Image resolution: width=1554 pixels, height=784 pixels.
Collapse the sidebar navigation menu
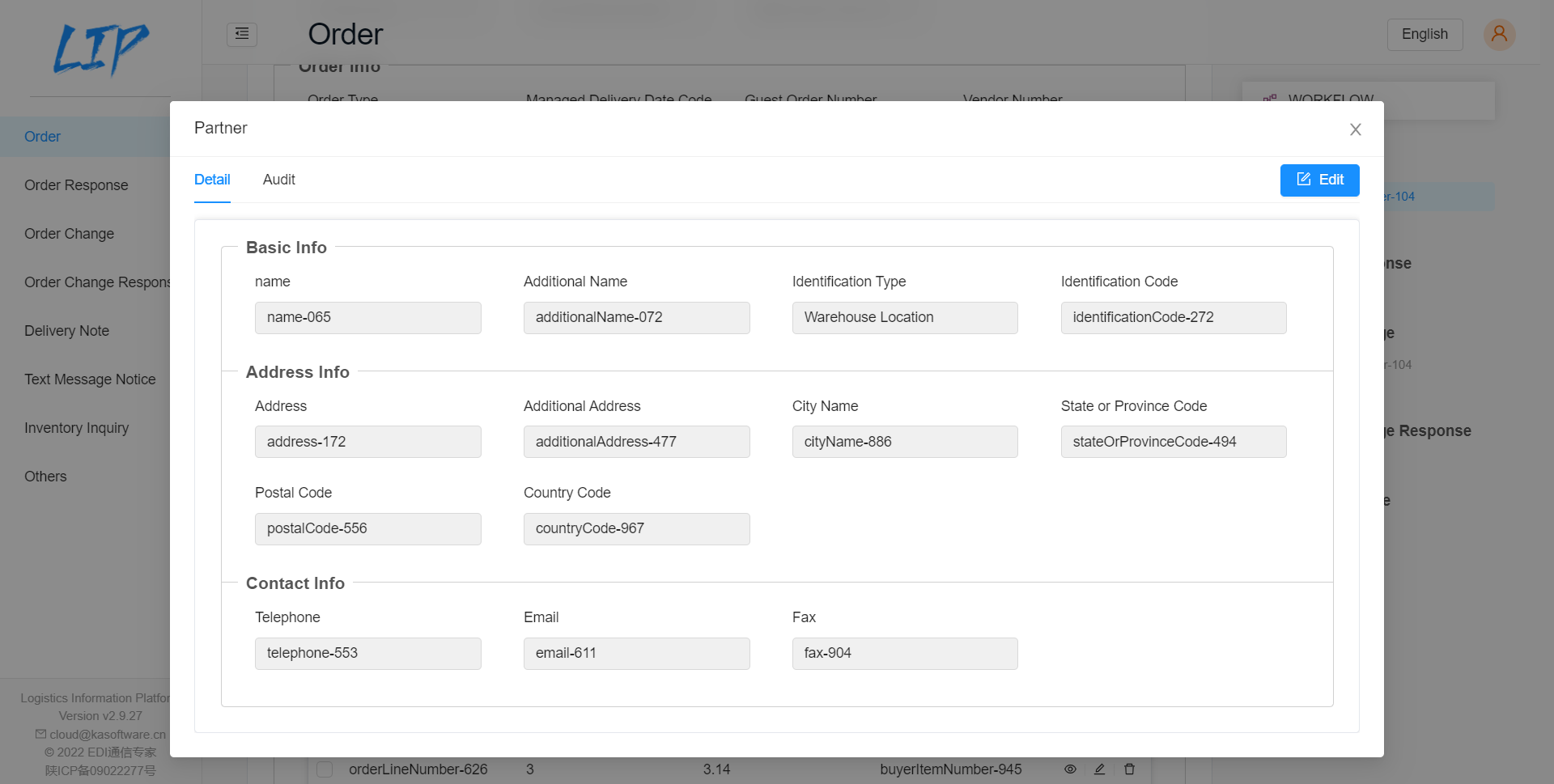(241, 34)
